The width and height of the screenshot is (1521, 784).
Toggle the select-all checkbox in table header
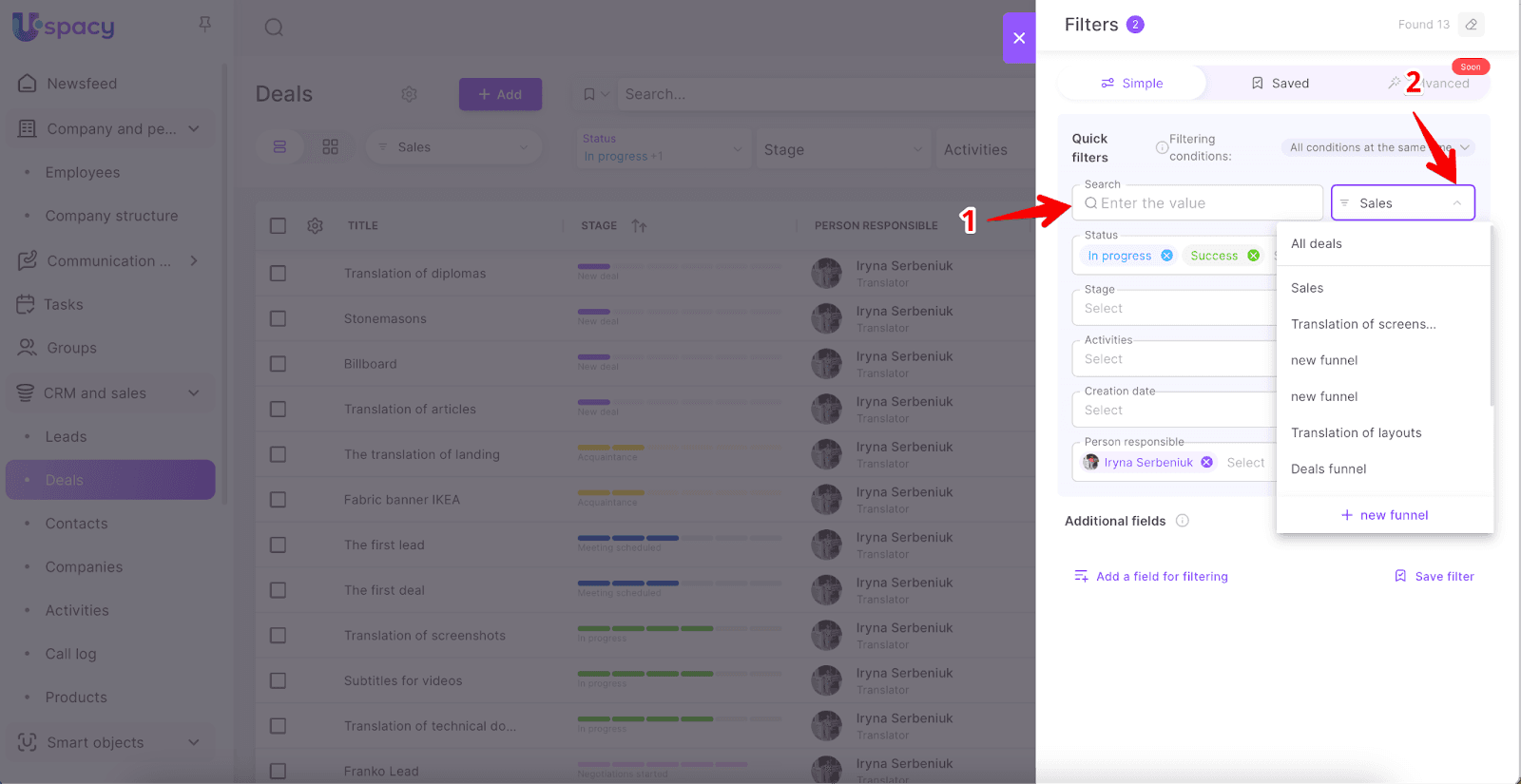278,226
